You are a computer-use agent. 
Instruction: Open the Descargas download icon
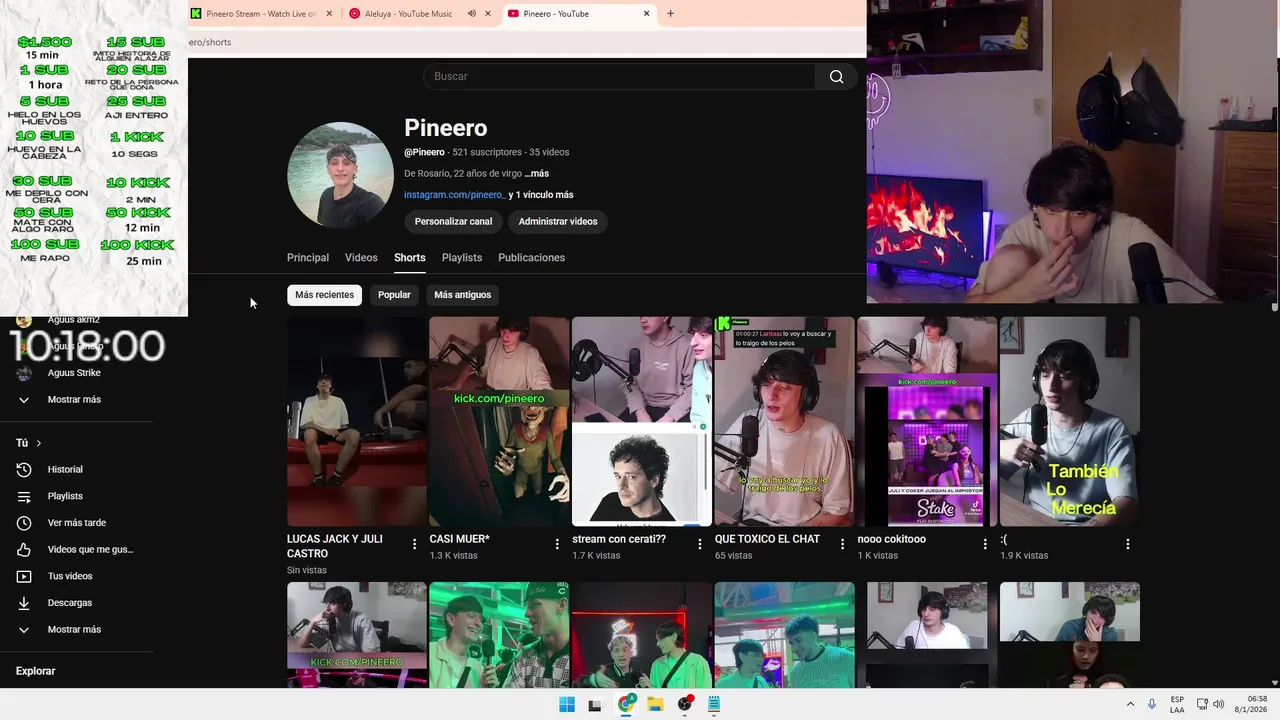[24, 603]
